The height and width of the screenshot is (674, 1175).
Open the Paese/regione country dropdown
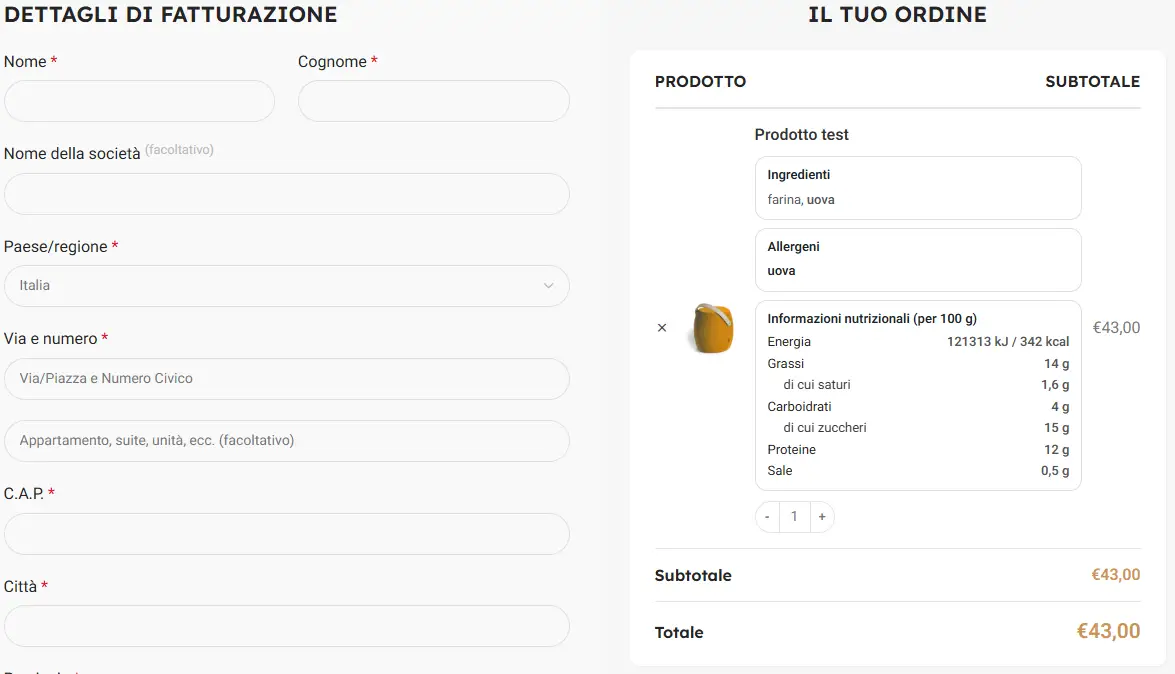pyautogui.click(x=286, y=285)
